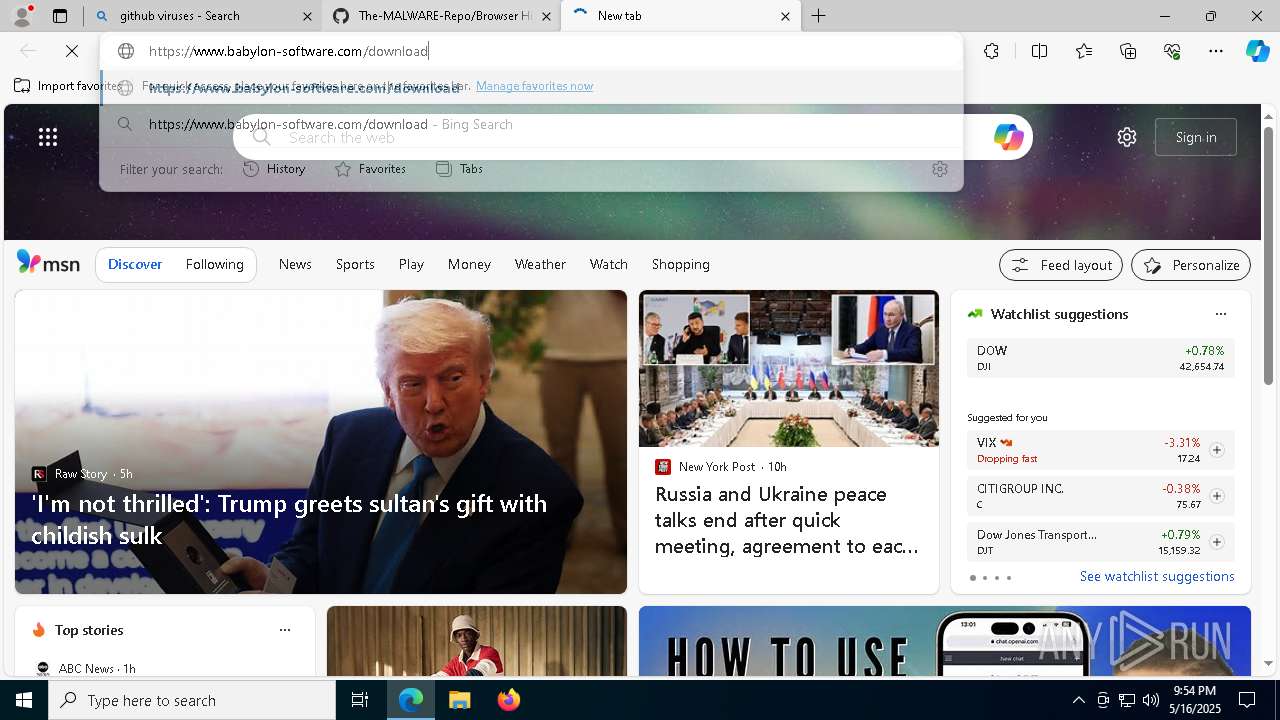Click the Sign in button
Viewport: 1280px width, 720px height.
click(1196, 137)
